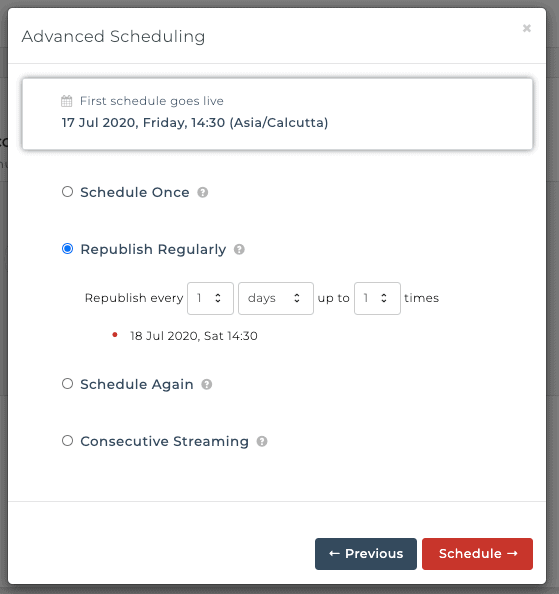Choose the Schedule Again radio button
This screenshot has height=594, width=559.
tap(67, 384)
